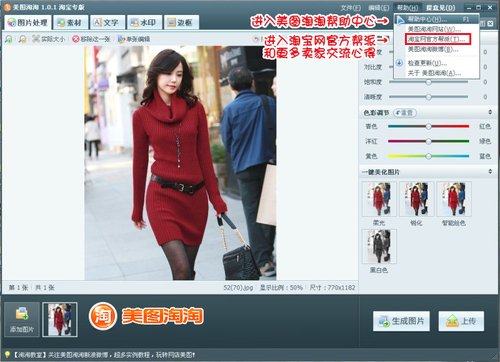Click the 共1张 total count text
500x362 pixels.
[45, 287]
